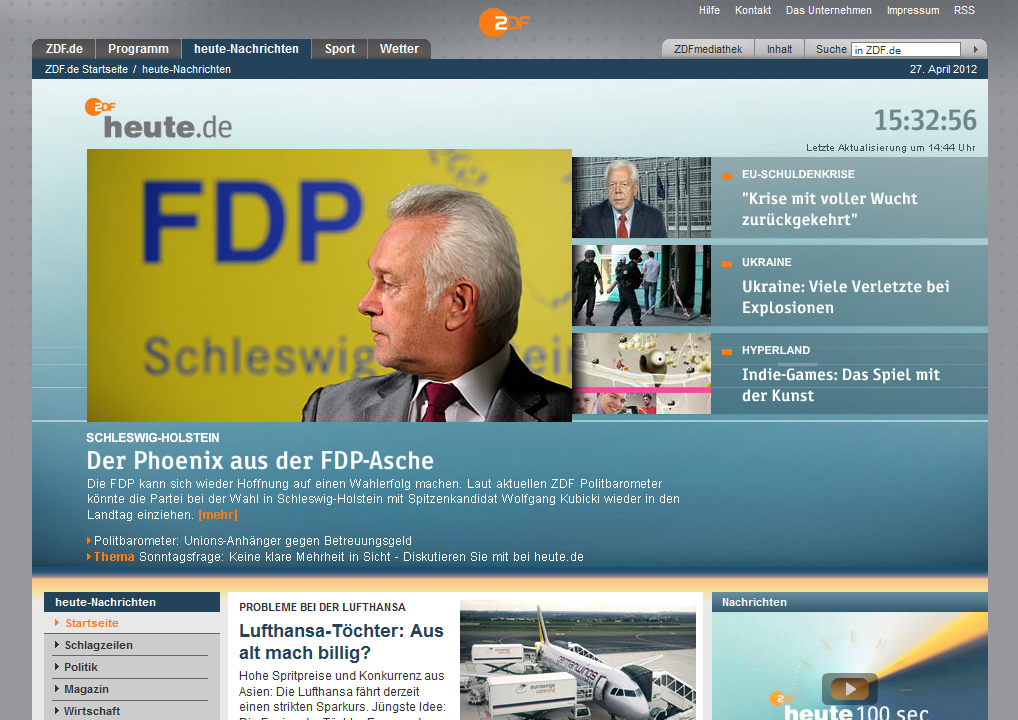
Task: Click the Nachrichten panel header
Action: [x=850, y=602]
